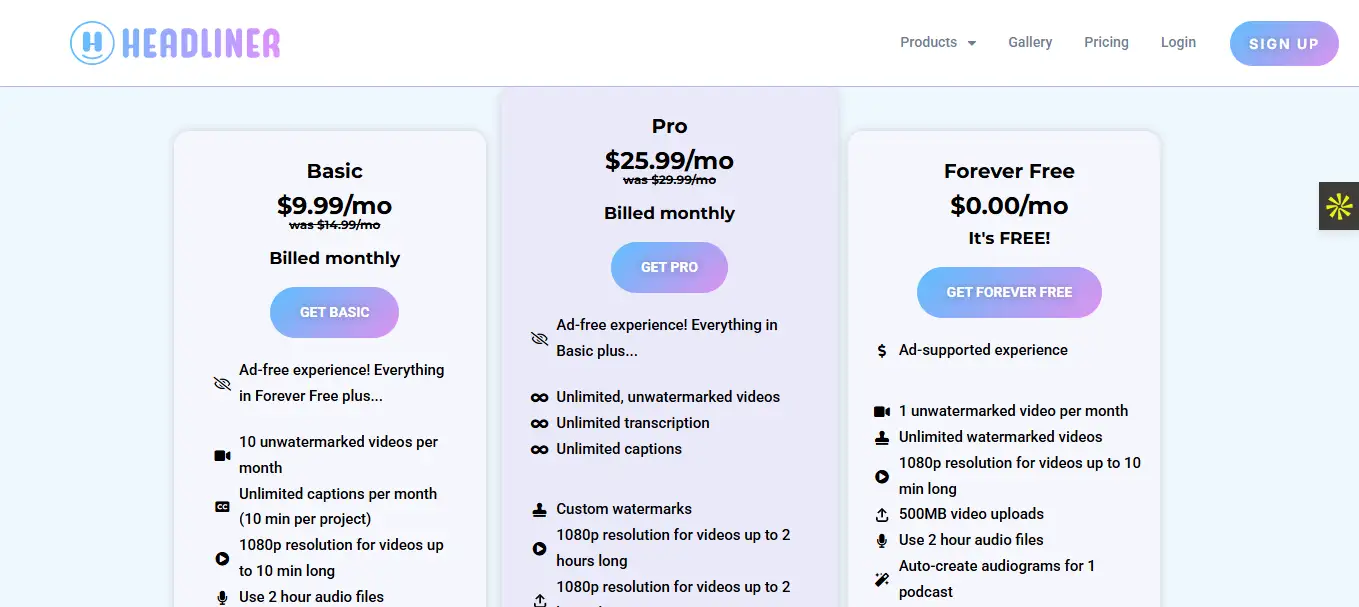Go to the Pricing page link
Viewport: 1359px width, 607px height.
coord(1106,42)
